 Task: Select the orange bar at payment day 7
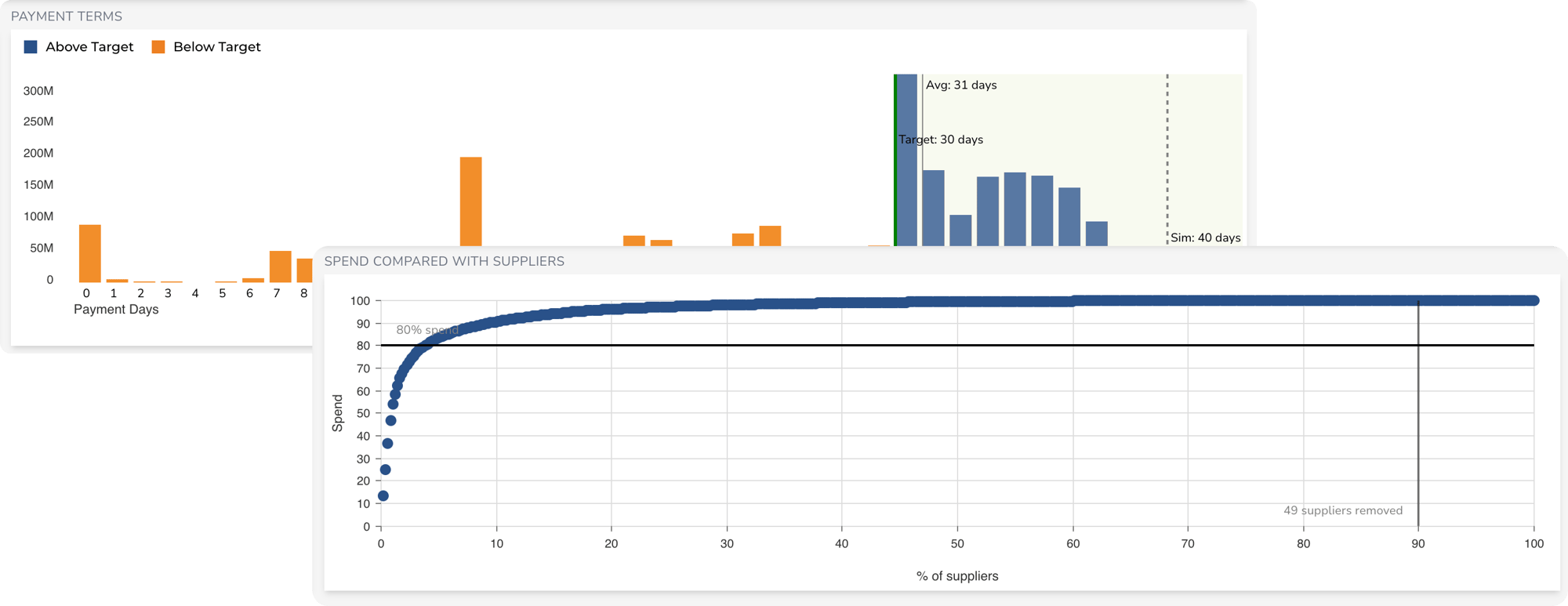280,267
